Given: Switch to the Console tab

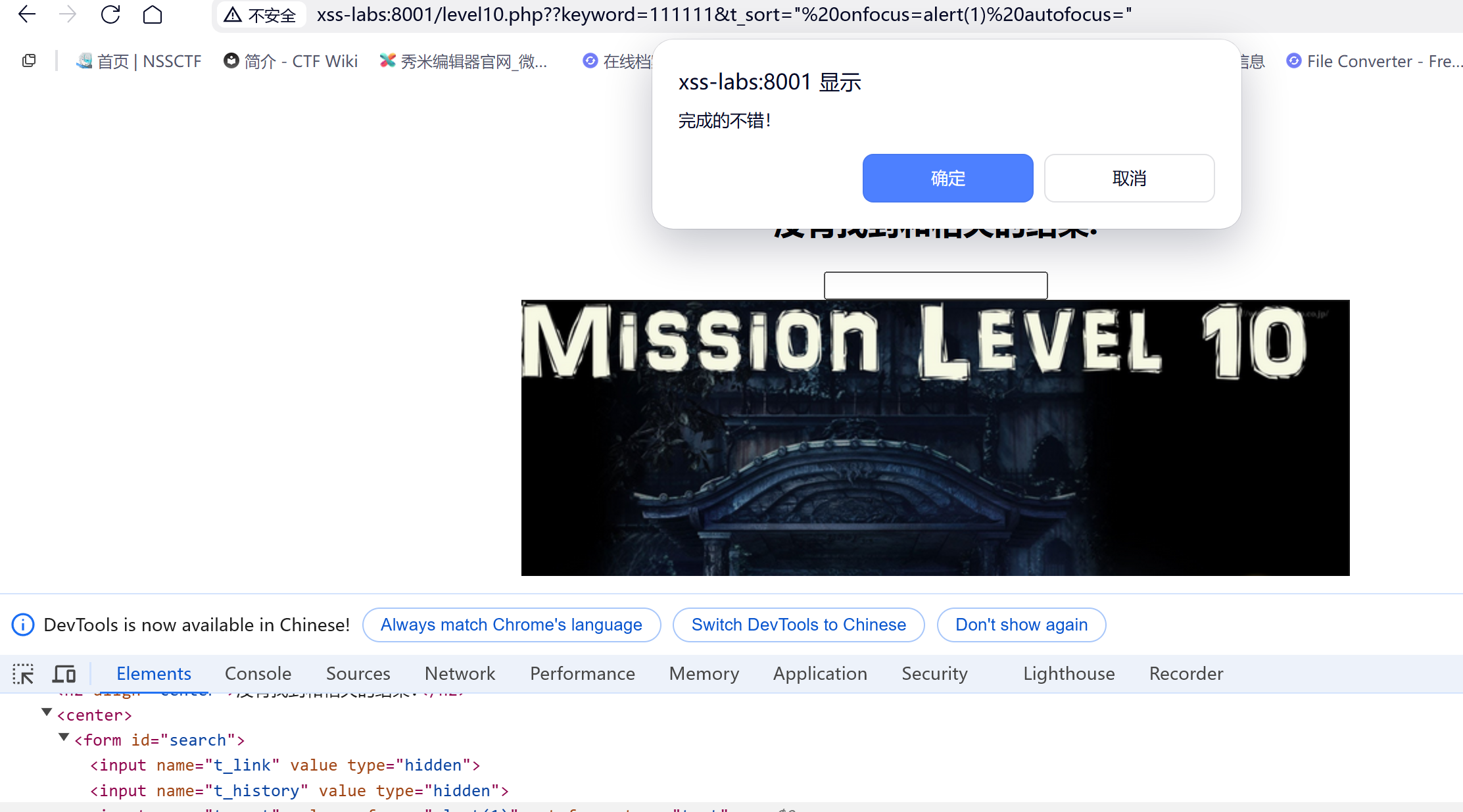Looking at the screenshot, I should click(258, 674).
